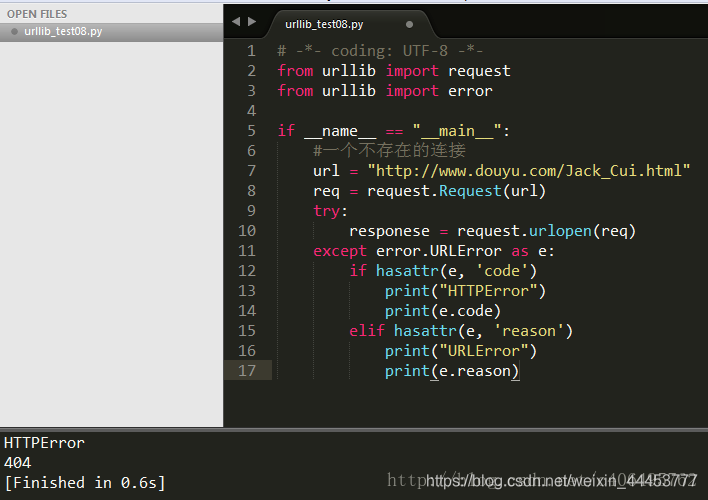Click 'responese' variable on line 10
Viewport: 708px width, 500px height.
[x=389, y=231]
